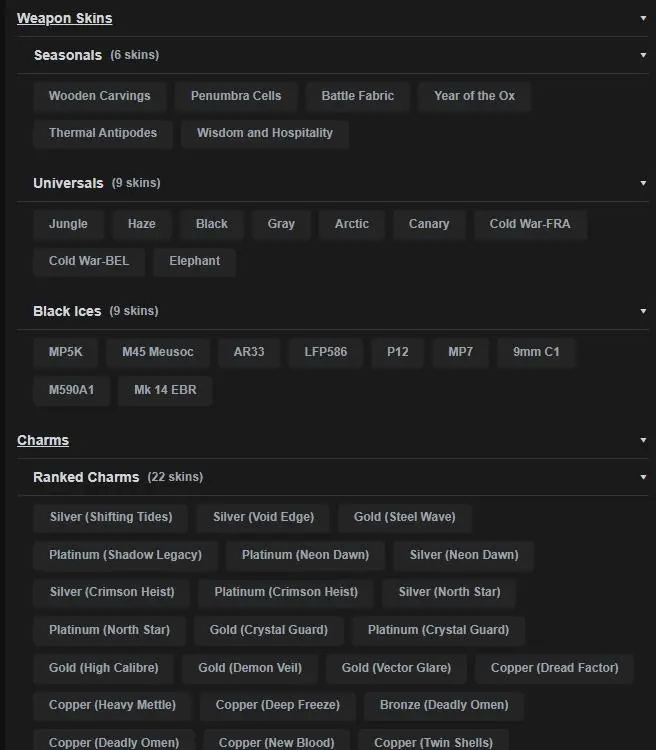Collapse the Universals skins arrow
The image size is (656, 750).
pyautogui.click(x=644, y=183)
